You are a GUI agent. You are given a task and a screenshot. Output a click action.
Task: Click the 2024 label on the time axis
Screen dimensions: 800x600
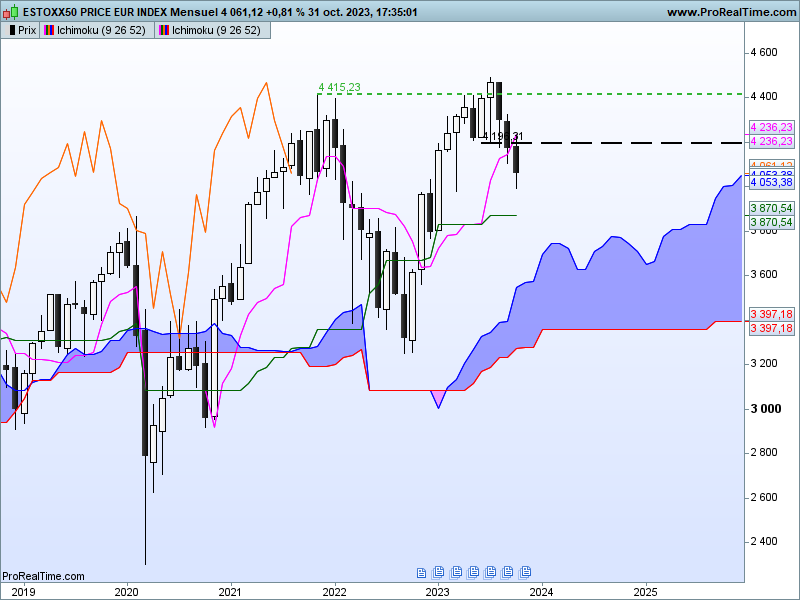pos(541,592)
